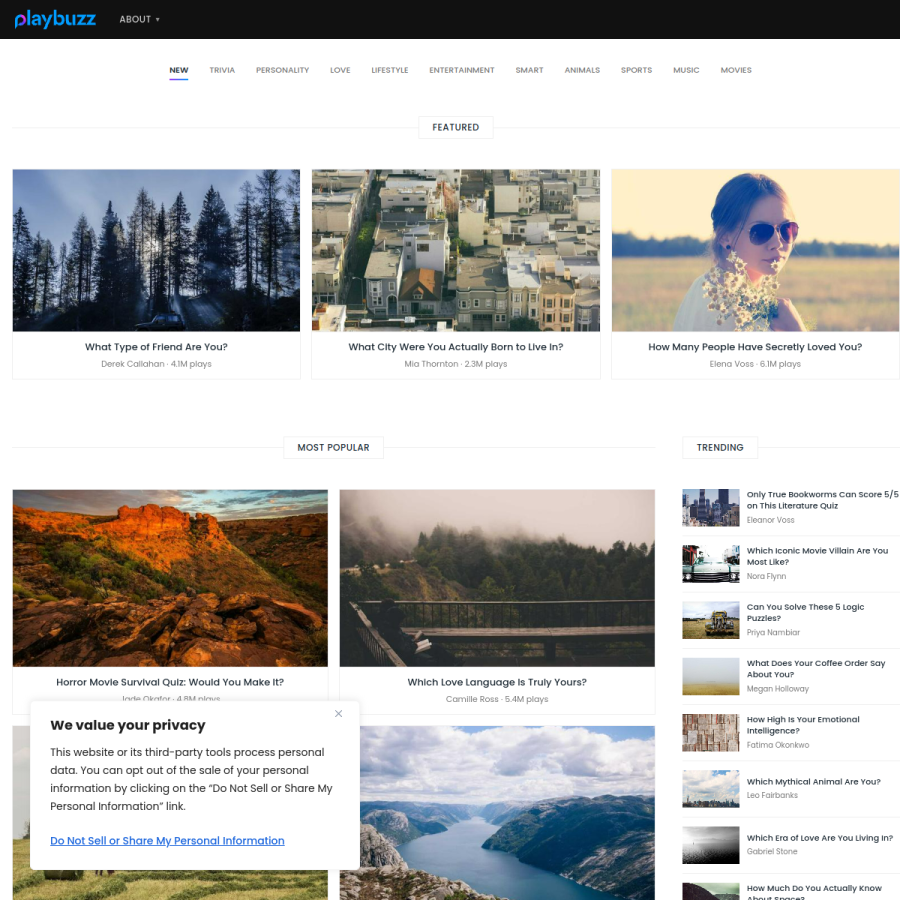Open 'What Type of Friend Are You?' title
This screenshot has height=900, width=900.
[x=156, y=347]
